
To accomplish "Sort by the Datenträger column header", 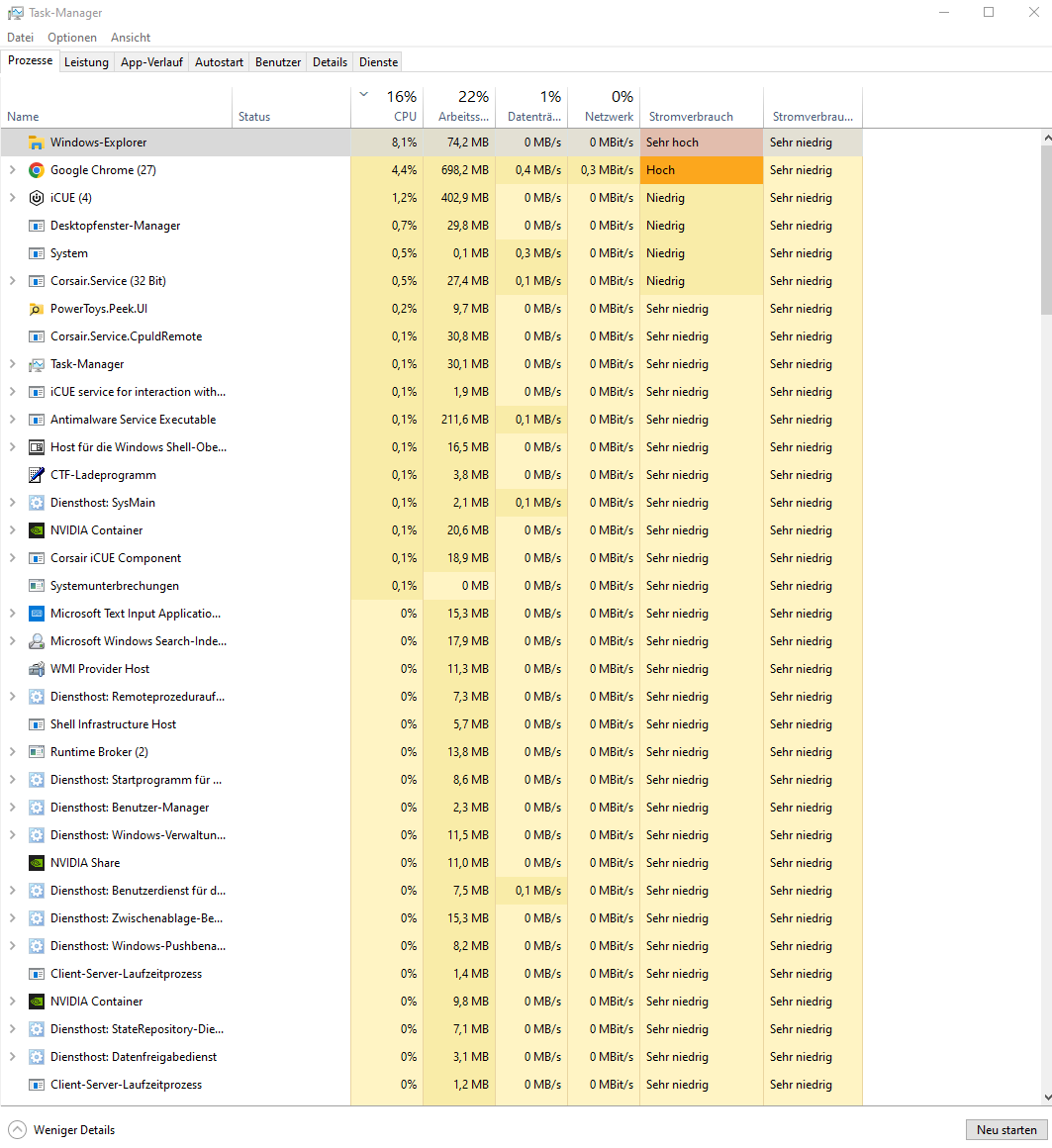I will click(532, 107).
